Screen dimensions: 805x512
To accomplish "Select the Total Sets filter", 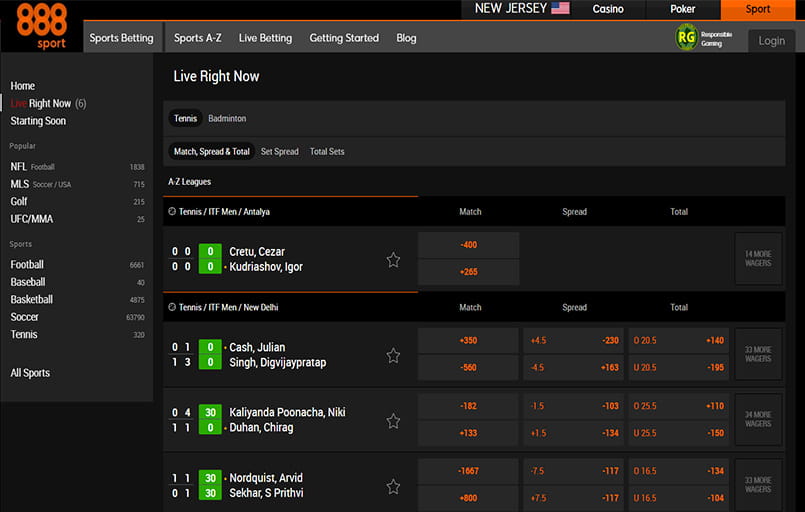I will (x=327, y=151).
